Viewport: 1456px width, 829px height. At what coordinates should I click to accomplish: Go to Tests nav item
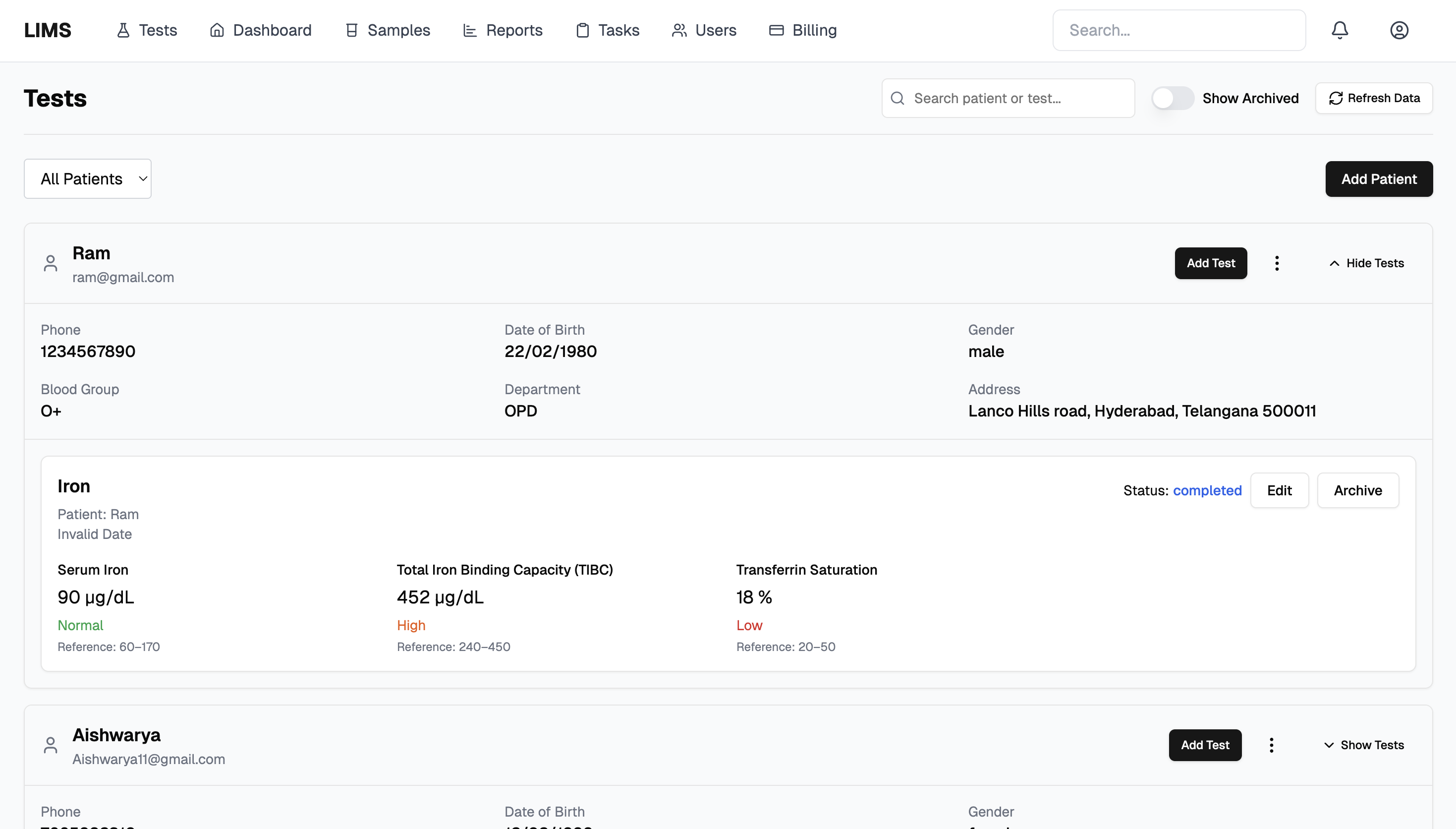coord(147,30)
